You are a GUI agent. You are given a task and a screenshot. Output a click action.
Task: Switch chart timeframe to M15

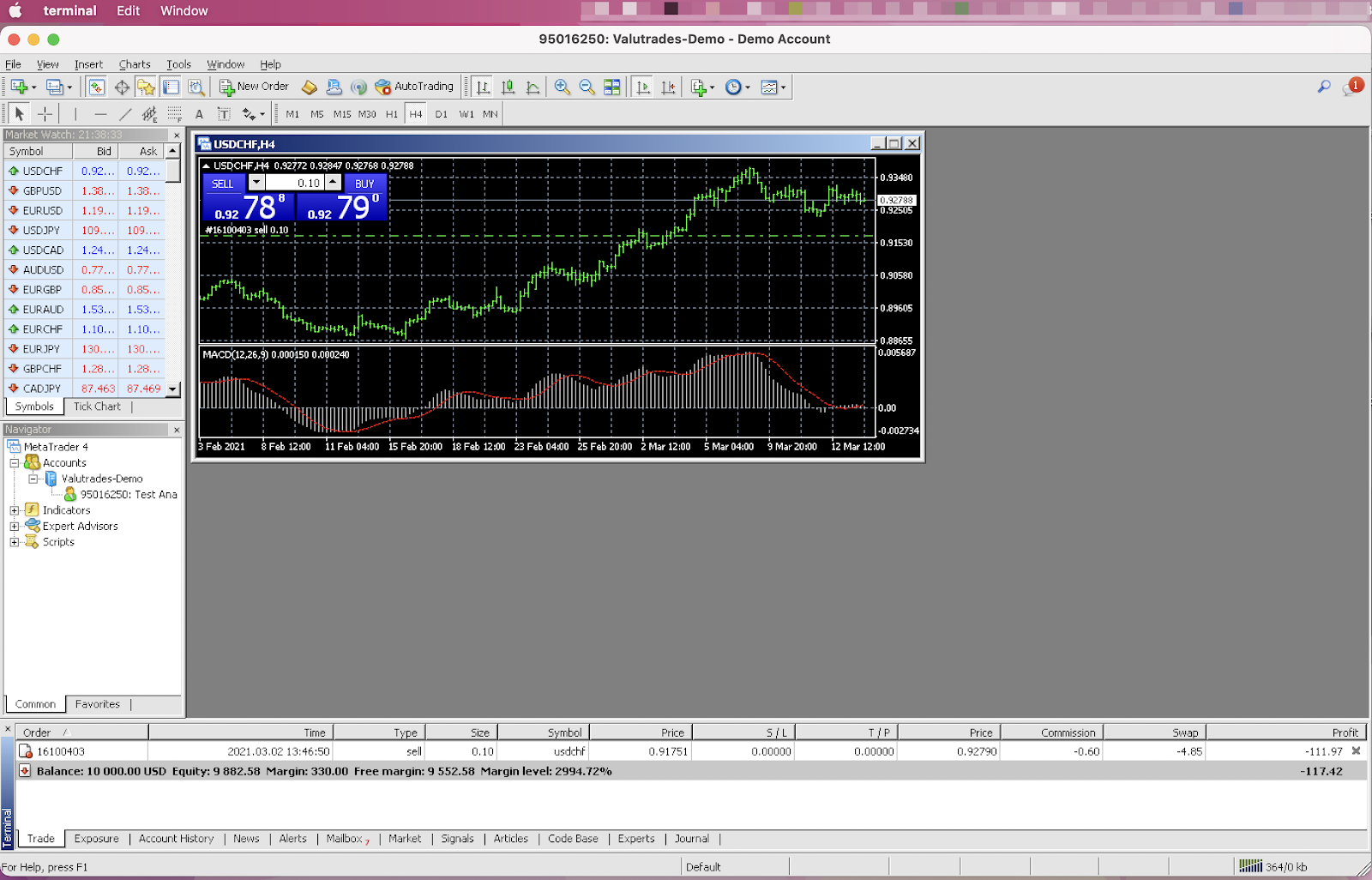[x=342, y=114]
